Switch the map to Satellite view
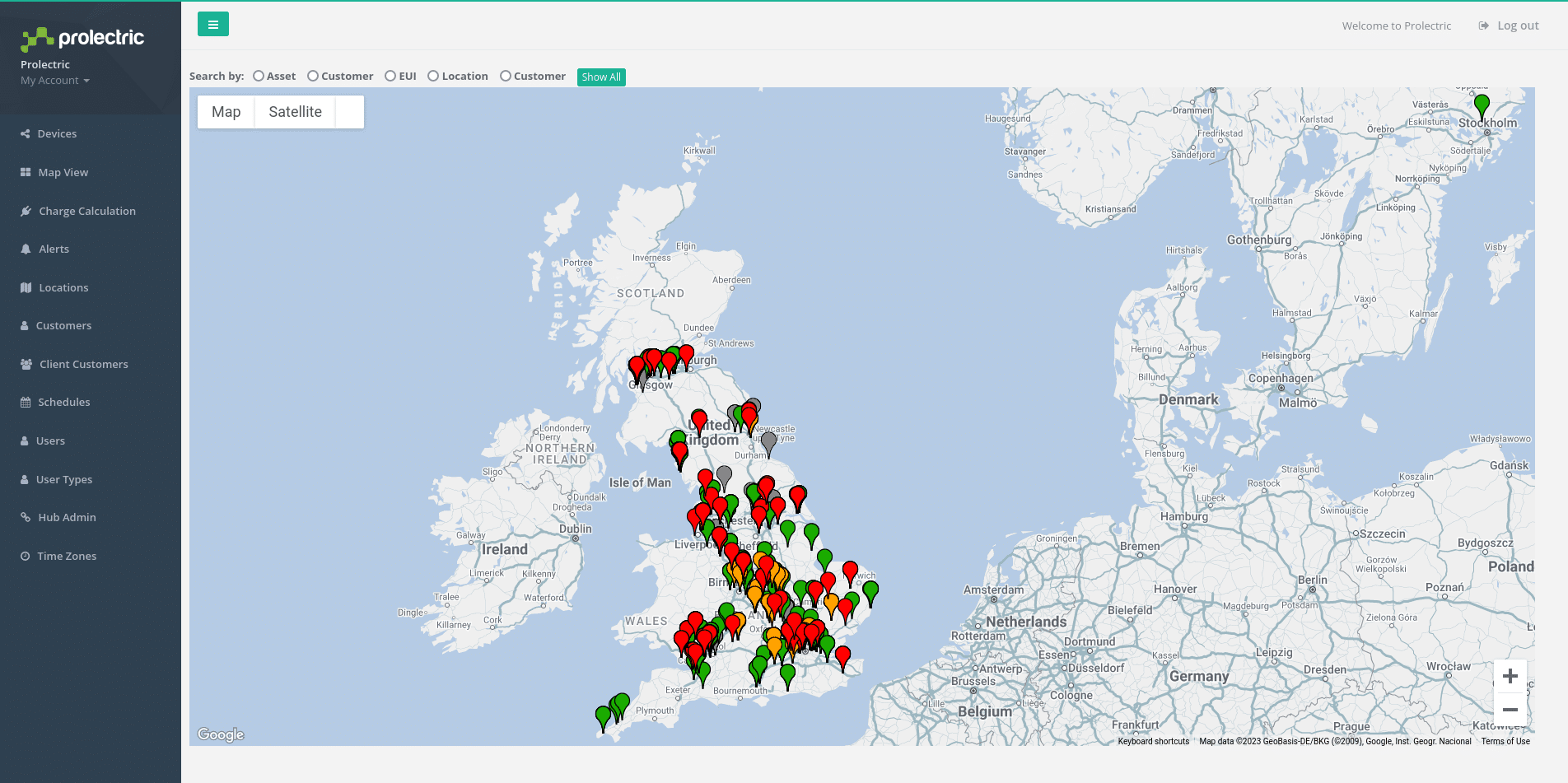 point(295,112)
